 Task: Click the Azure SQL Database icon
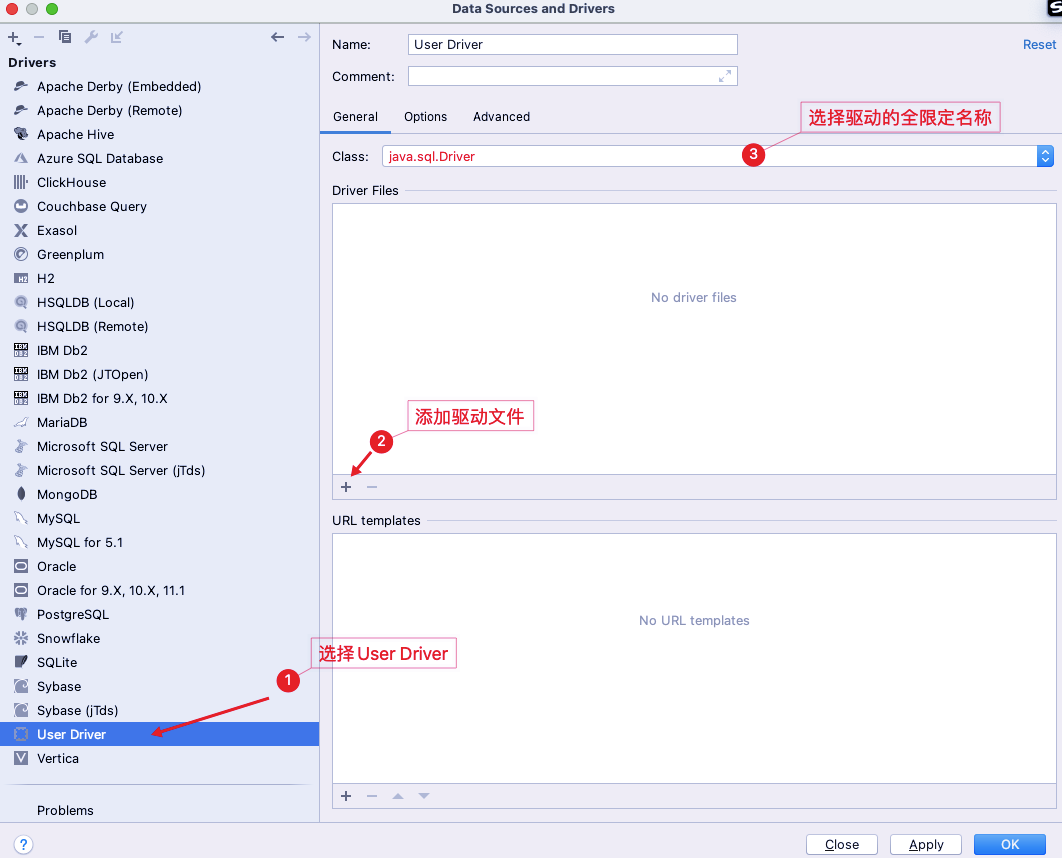[21, 158]
